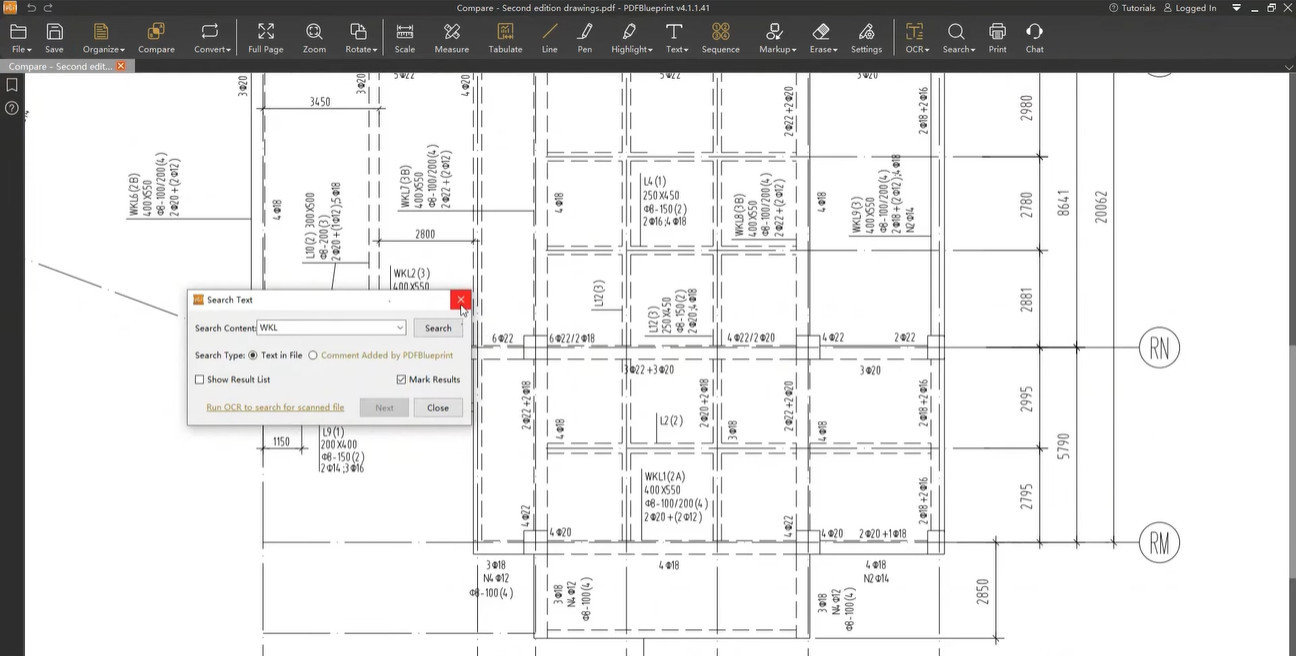Select Comment Added by PDFBlueprint radio option
Viewport: 1296px width, 656px height.
(313, 355)
